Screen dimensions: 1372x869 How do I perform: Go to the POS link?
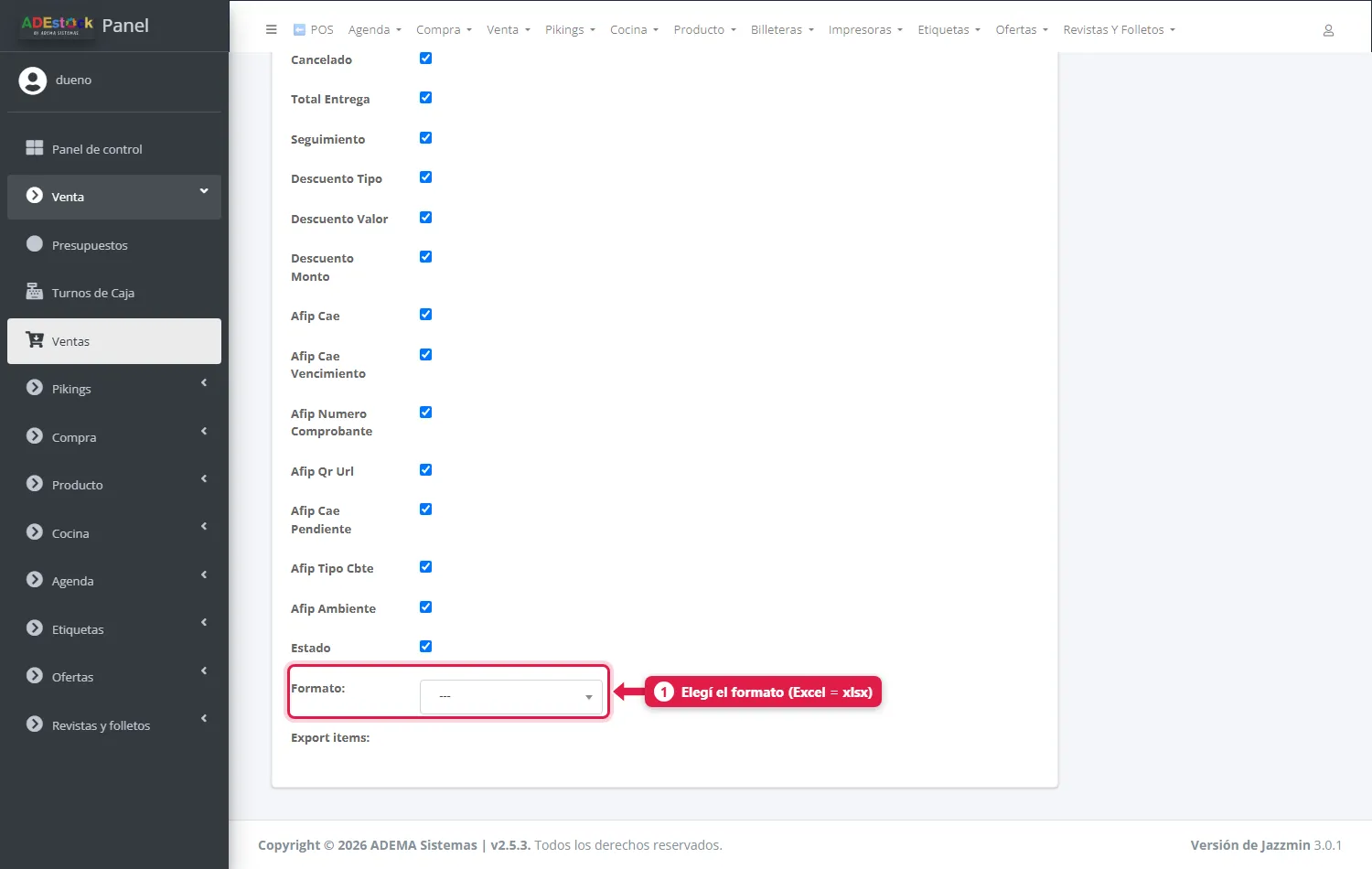pos(314,30)
